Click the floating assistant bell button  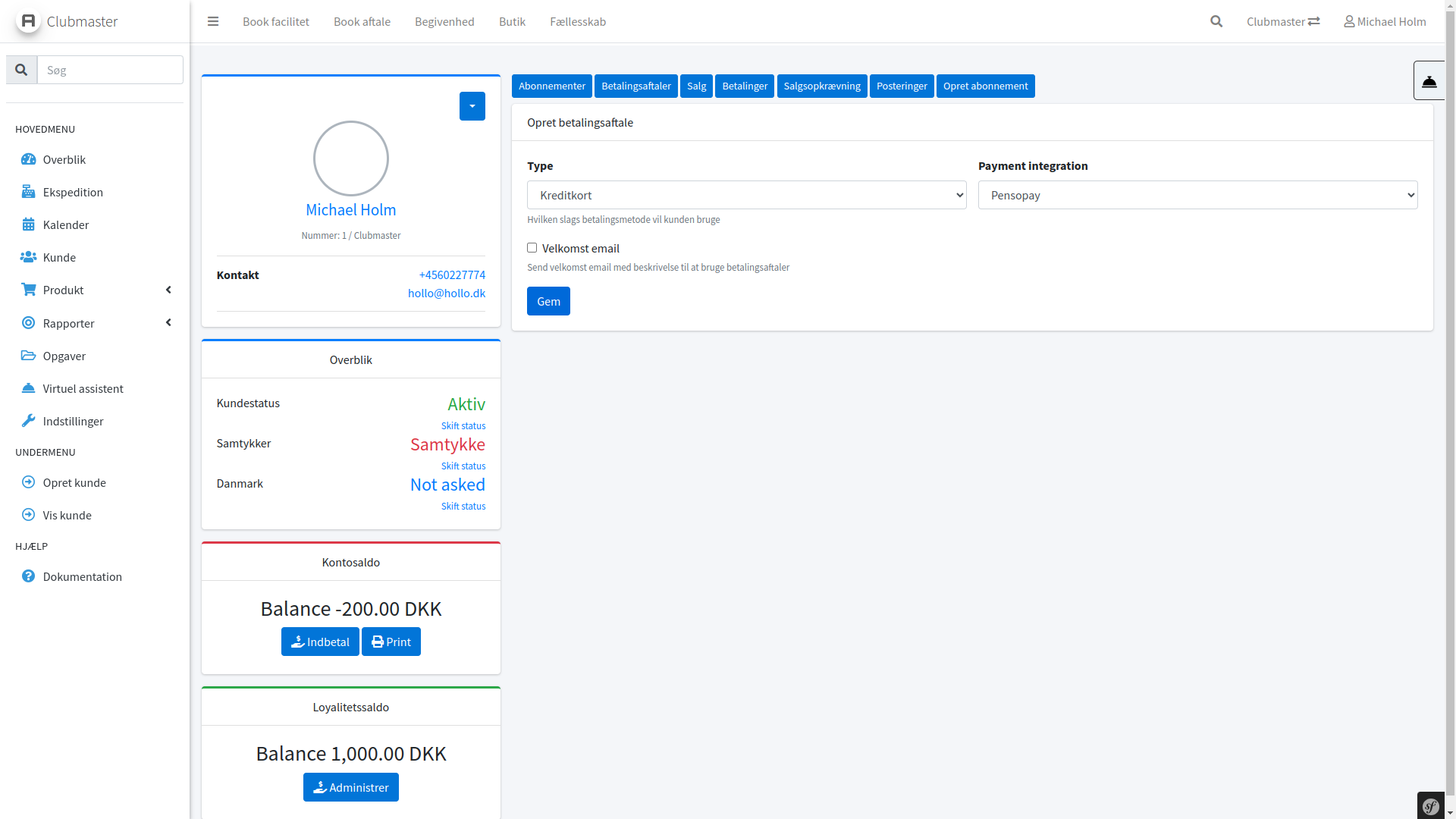[x=1429, y=80]
